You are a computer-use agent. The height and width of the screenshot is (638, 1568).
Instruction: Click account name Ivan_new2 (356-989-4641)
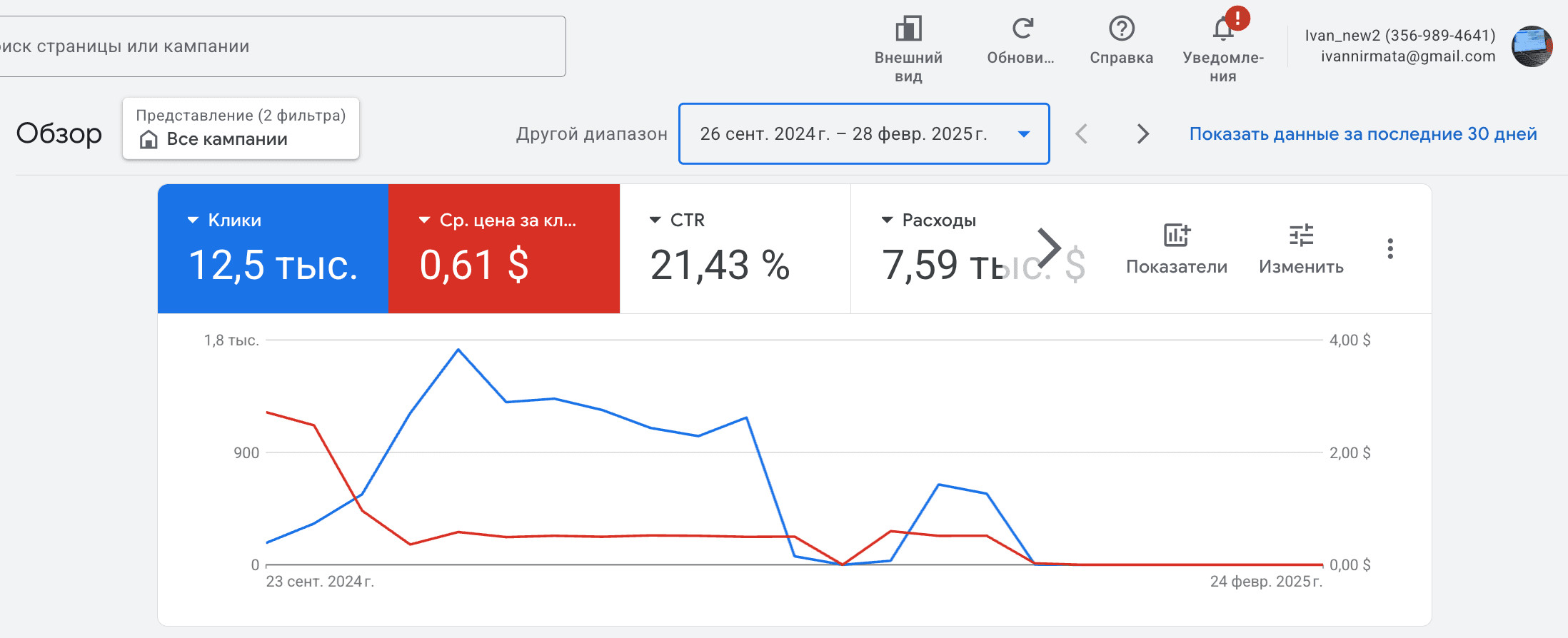[1400, 36]
